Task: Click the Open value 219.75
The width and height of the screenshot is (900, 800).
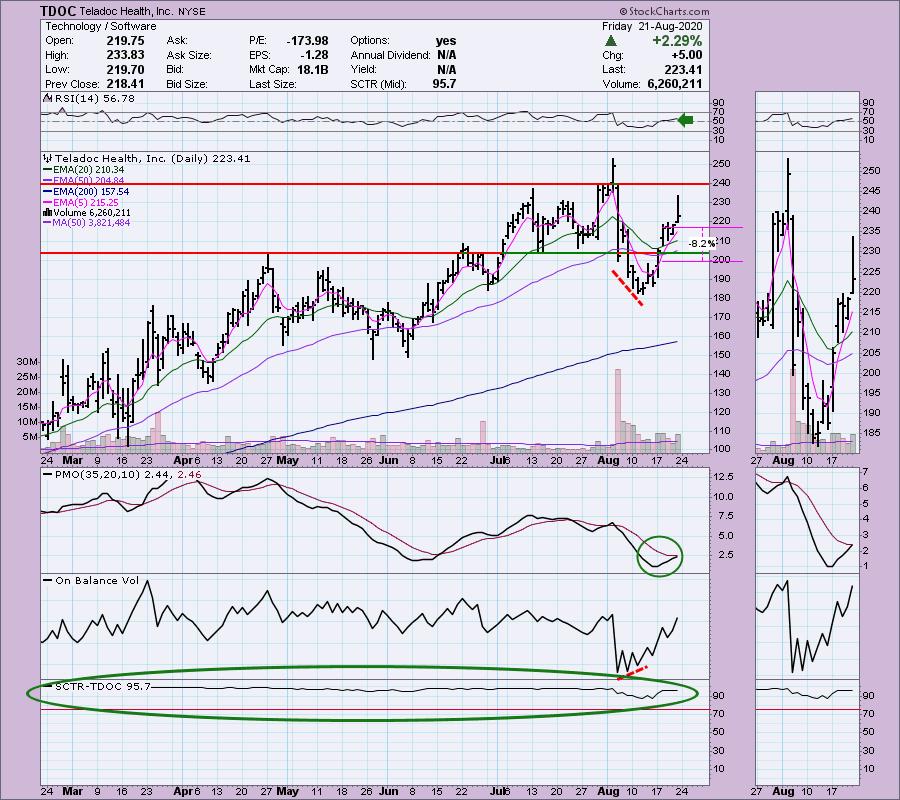Action: pos(125,41)
